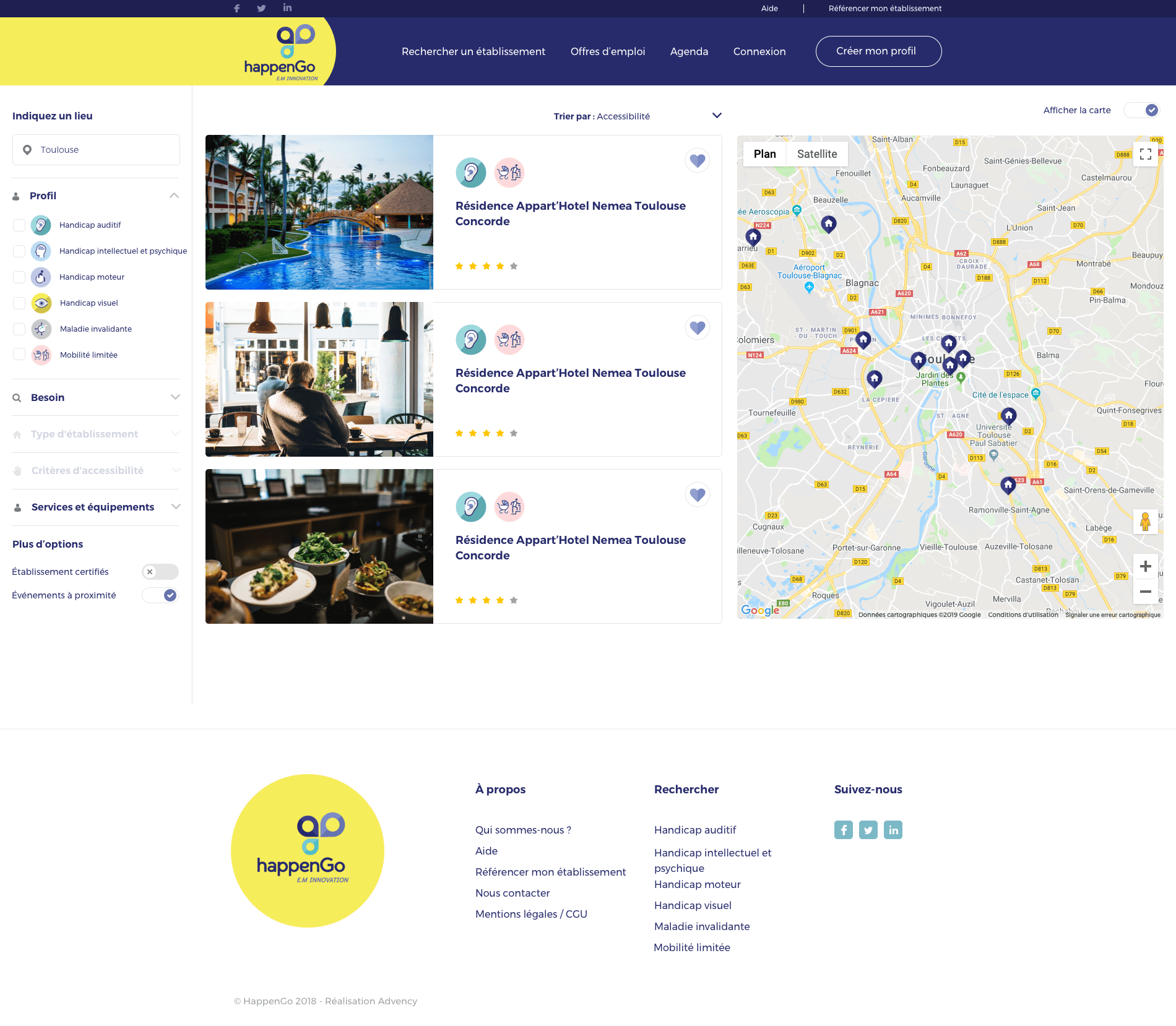Favorite the third result with heart icon

698,494
